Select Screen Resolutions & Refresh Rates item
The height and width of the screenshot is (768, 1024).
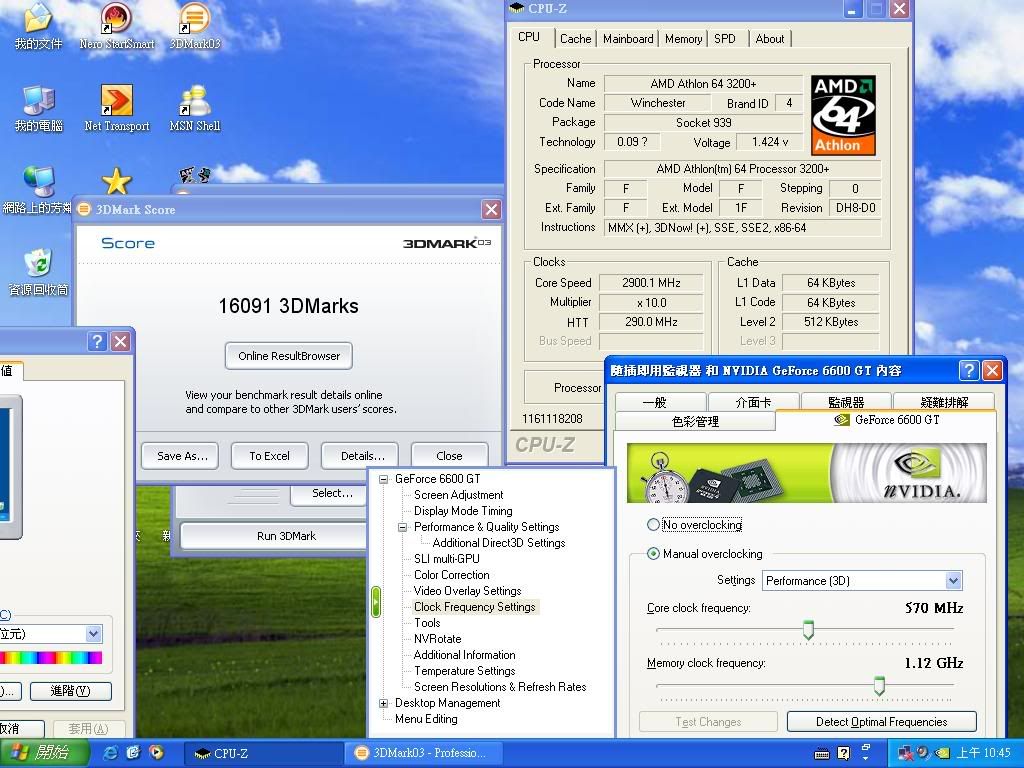[500, 687]
